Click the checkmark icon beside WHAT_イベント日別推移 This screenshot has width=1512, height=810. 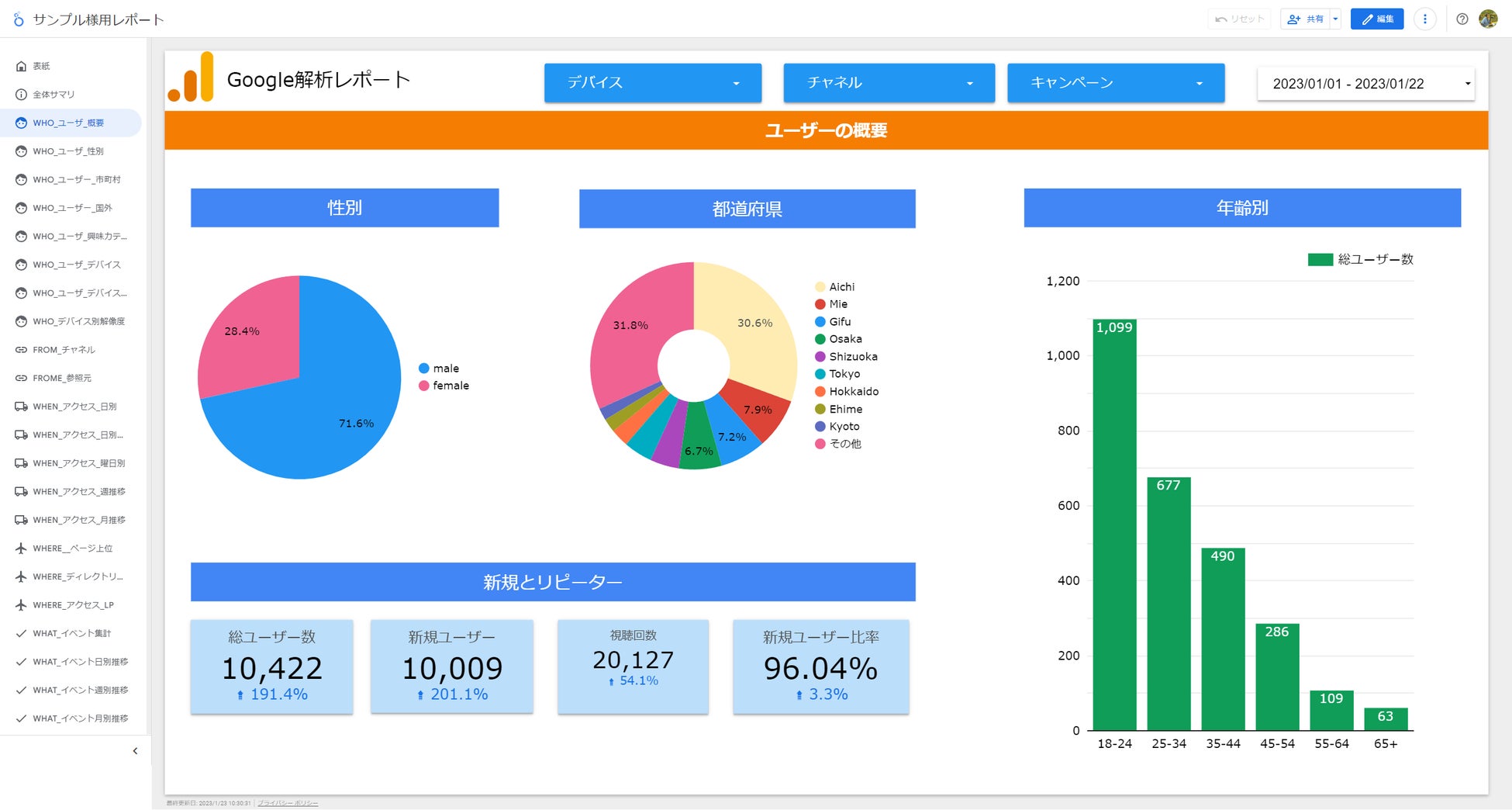pos(22,662)
